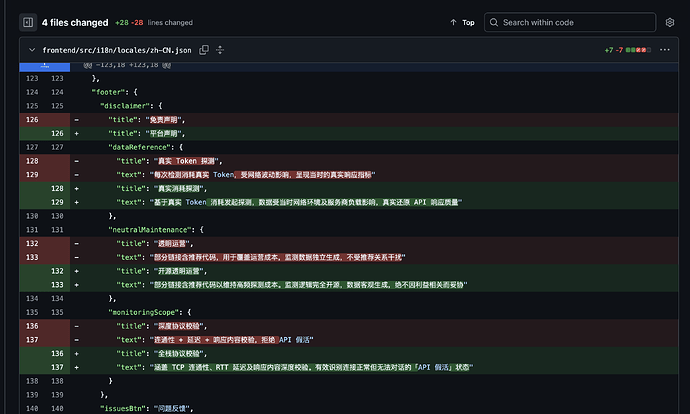Click the file path frontend/src/i18n/locales/zh-CN.json
Image resolution: width=690 pixels, height=414 pixels.
117,50
